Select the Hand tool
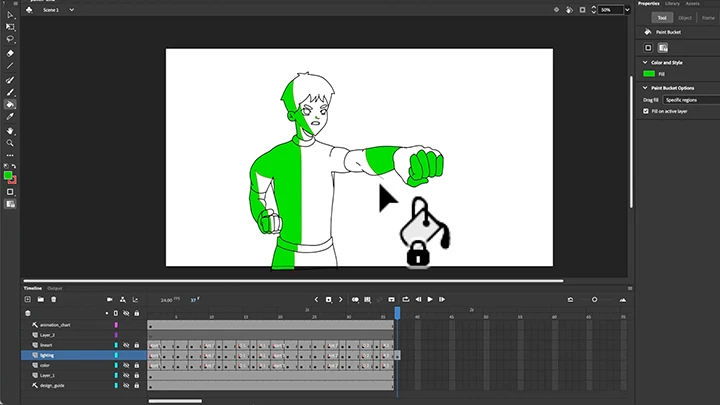The height and width of the screenshot is (405, 720). (10, 131)
